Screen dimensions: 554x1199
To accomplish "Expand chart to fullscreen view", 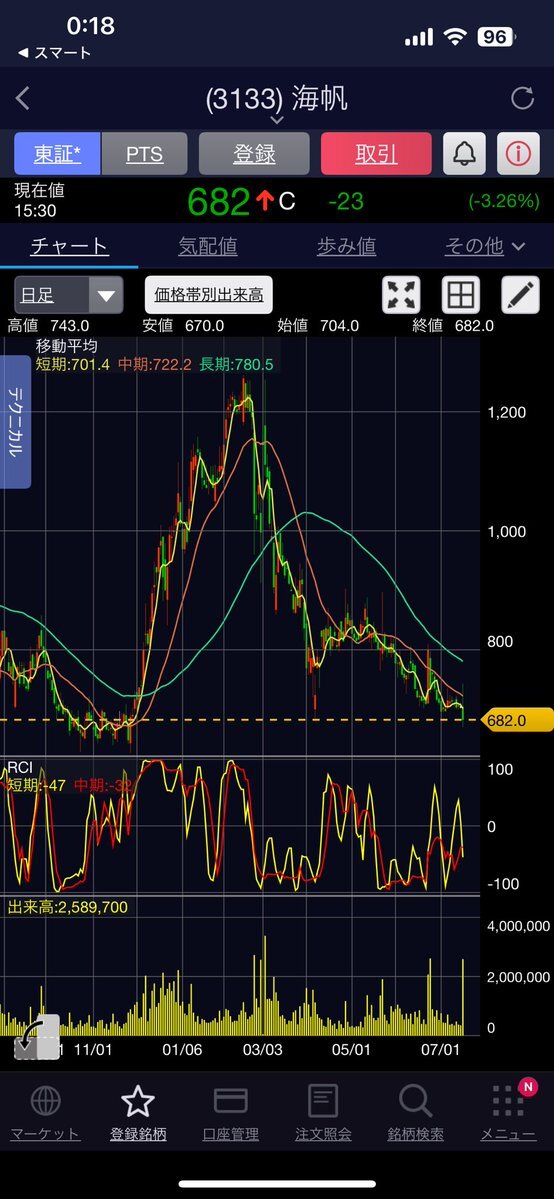I will pos(401,294).
